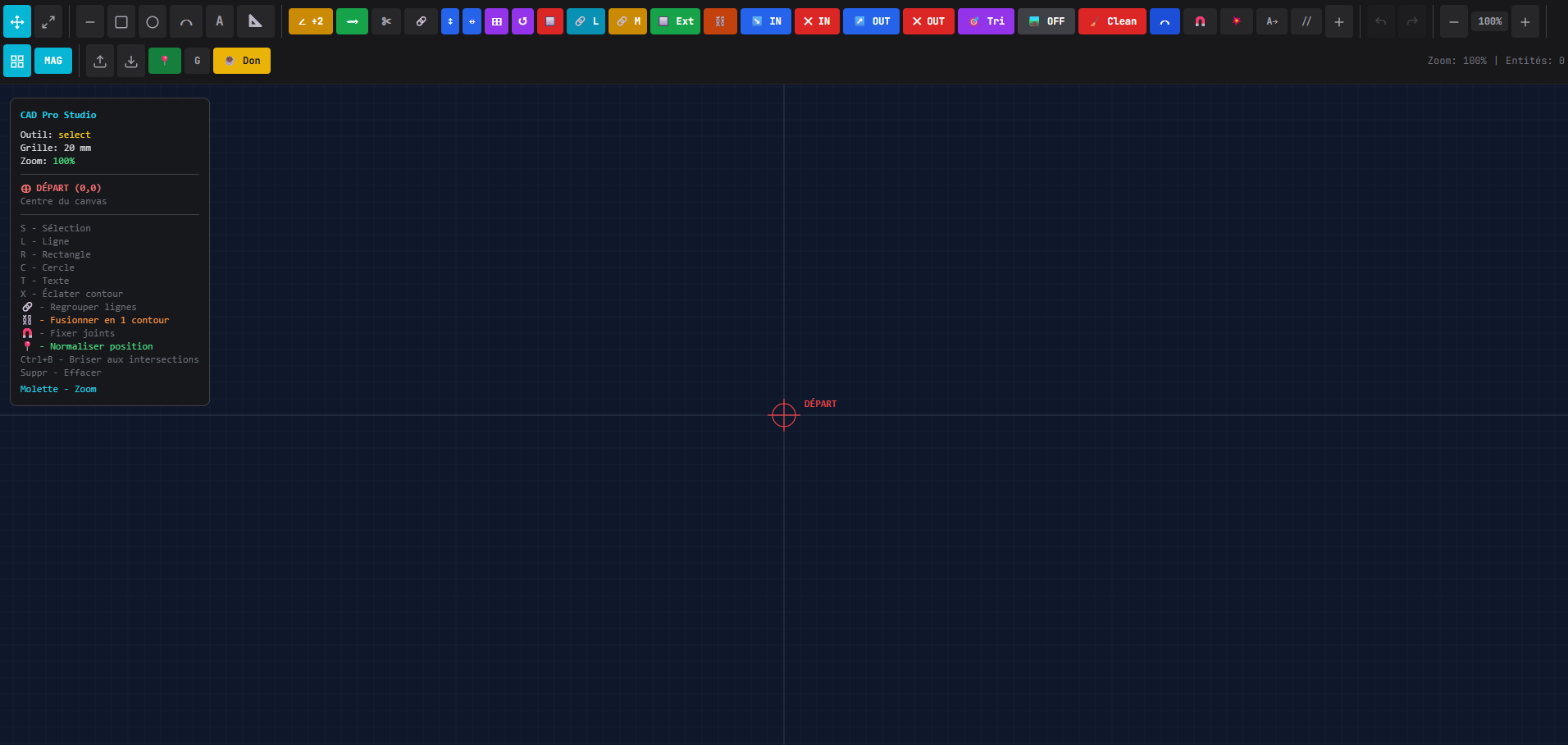
Task: Select the scissors cut tool
Action: [386, 21]
